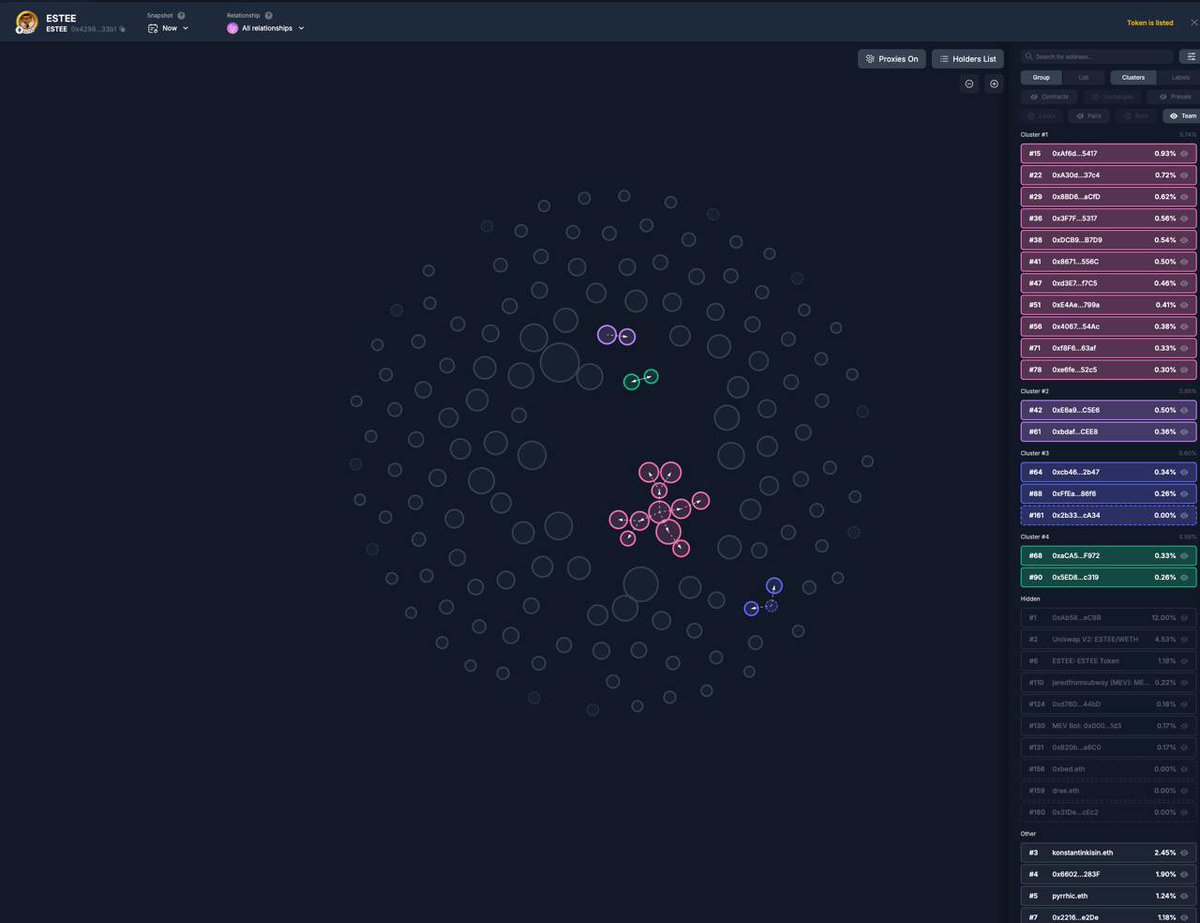
Task: Toggle eye icon for #56 0x4067...54Ac
Action: [1184, 326]
